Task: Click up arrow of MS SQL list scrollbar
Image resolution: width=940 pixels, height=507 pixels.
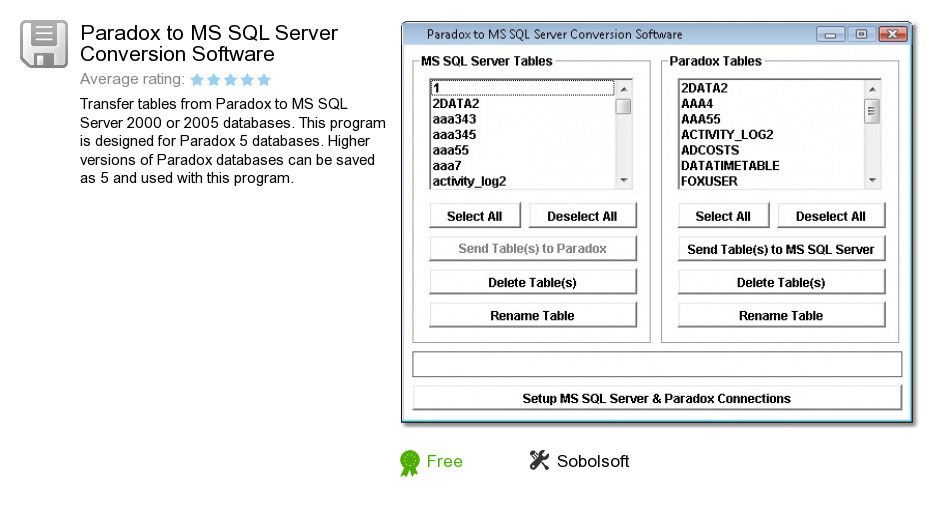Action: [x=623, y=89]
